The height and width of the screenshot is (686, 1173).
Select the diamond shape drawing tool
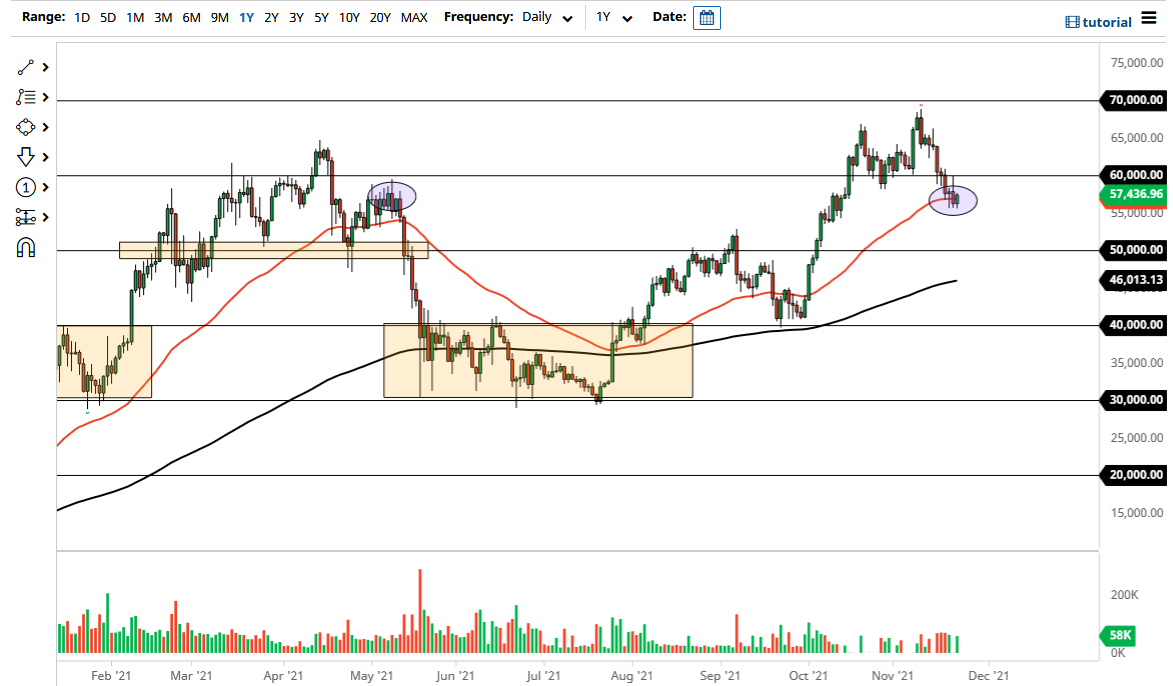27,126
